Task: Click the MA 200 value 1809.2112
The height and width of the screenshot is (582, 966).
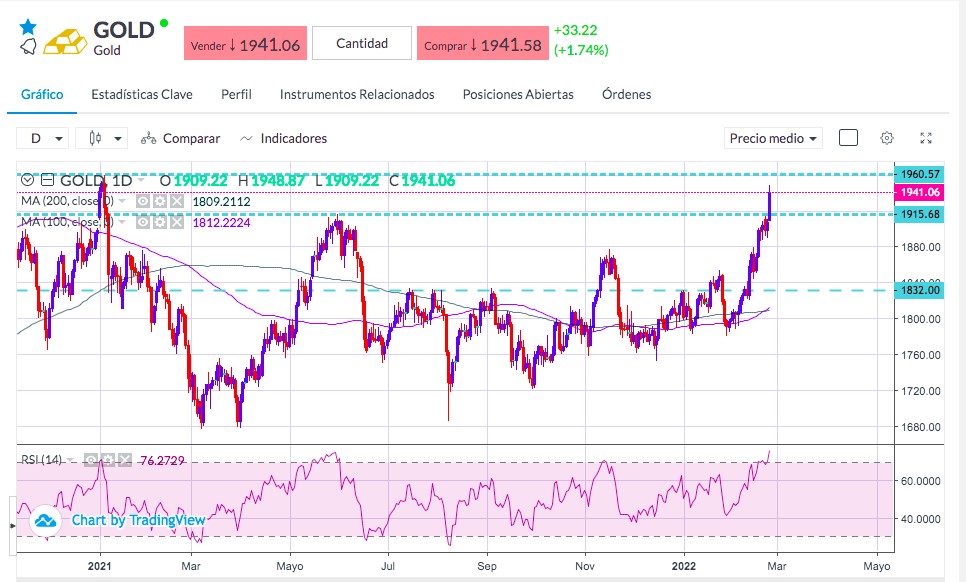Action: click(221, 201)
